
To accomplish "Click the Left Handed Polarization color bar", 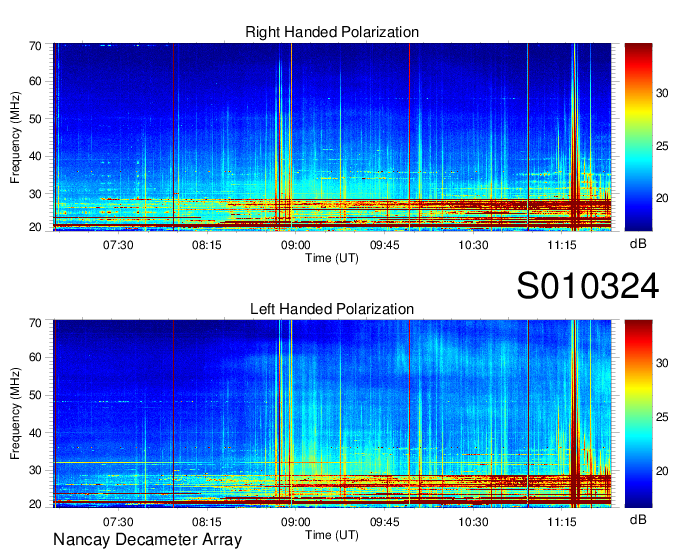I will (638, 414).
